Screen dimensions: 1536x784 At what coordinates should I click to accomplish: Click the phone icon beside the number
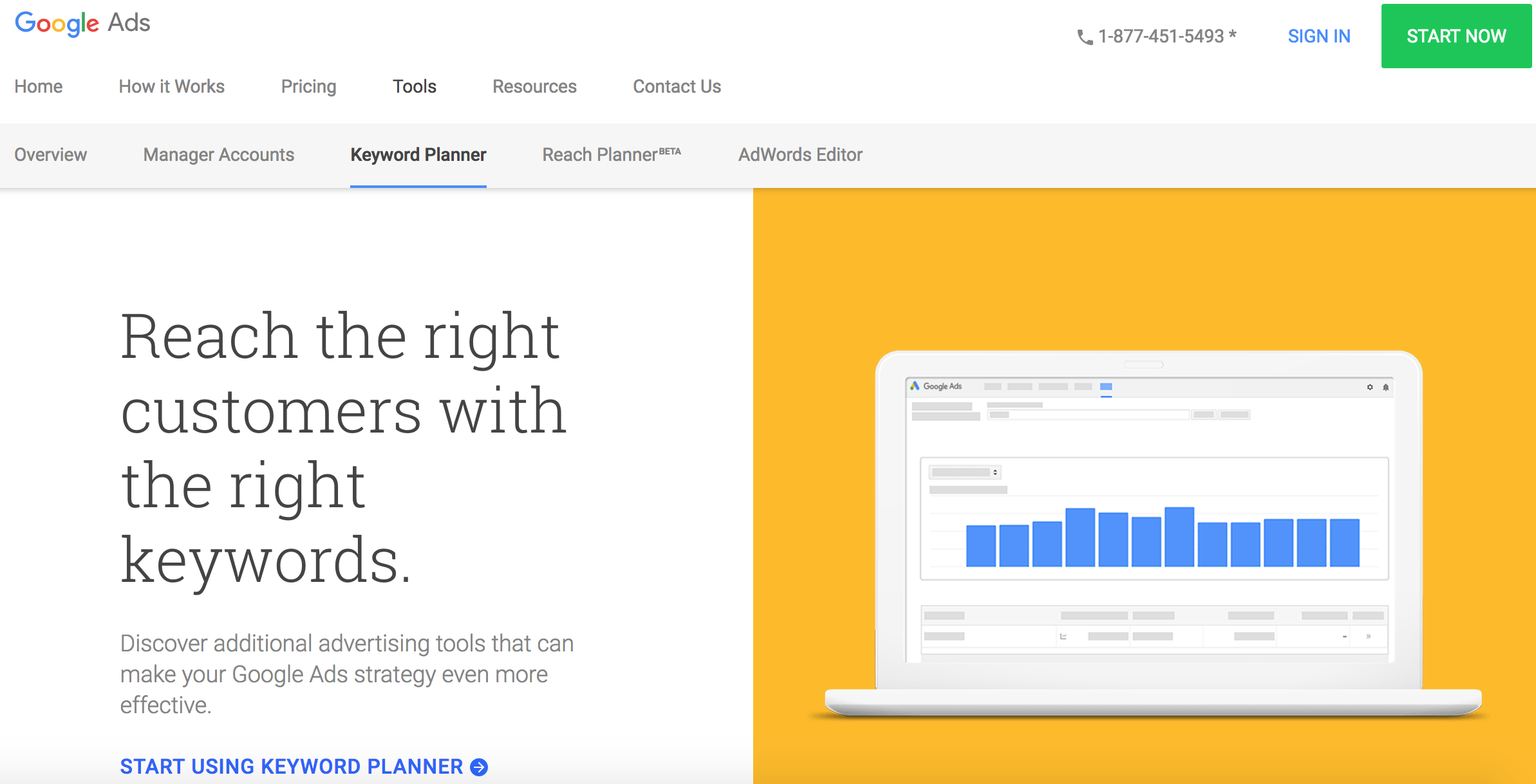[x=1084, y=37]
